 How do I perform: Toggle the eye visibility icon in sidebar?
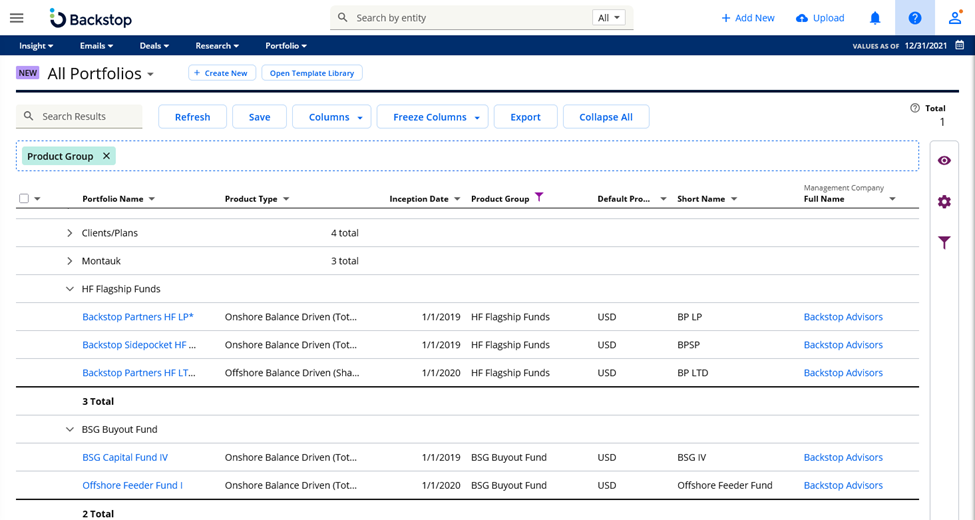point(944,161)
